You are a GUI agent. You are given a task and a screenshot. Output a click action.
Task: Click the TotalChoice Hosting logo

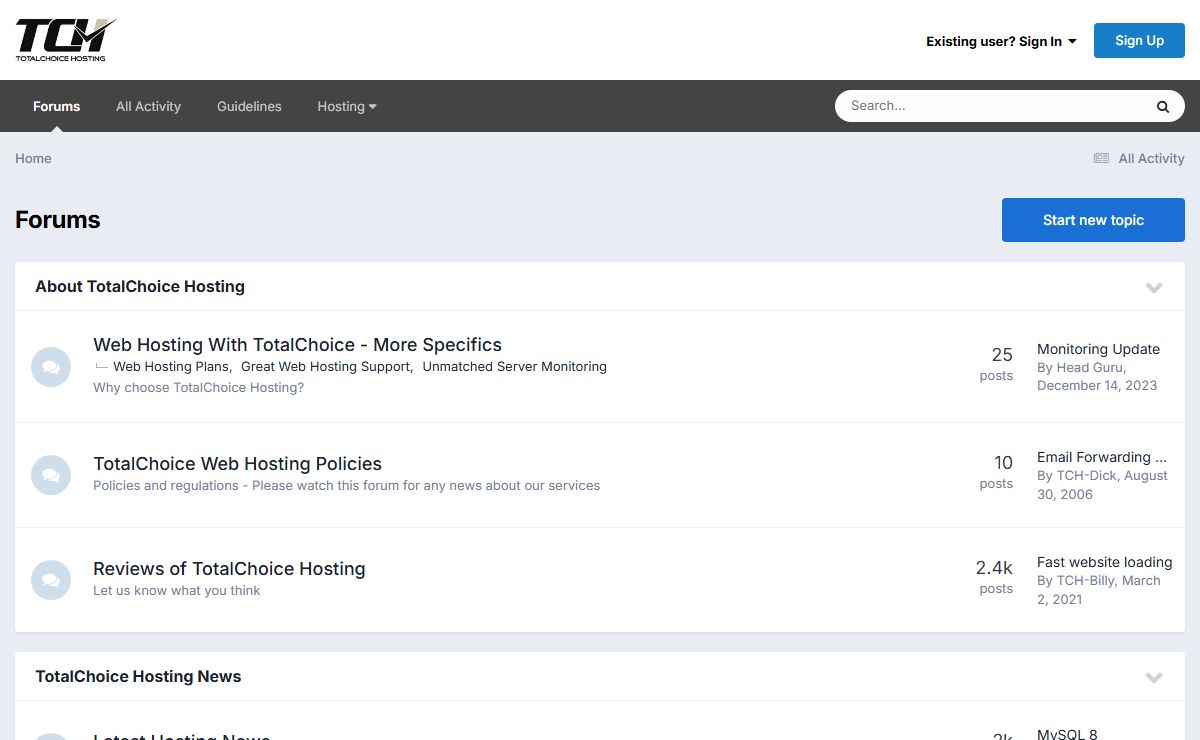tap(65, 40)
